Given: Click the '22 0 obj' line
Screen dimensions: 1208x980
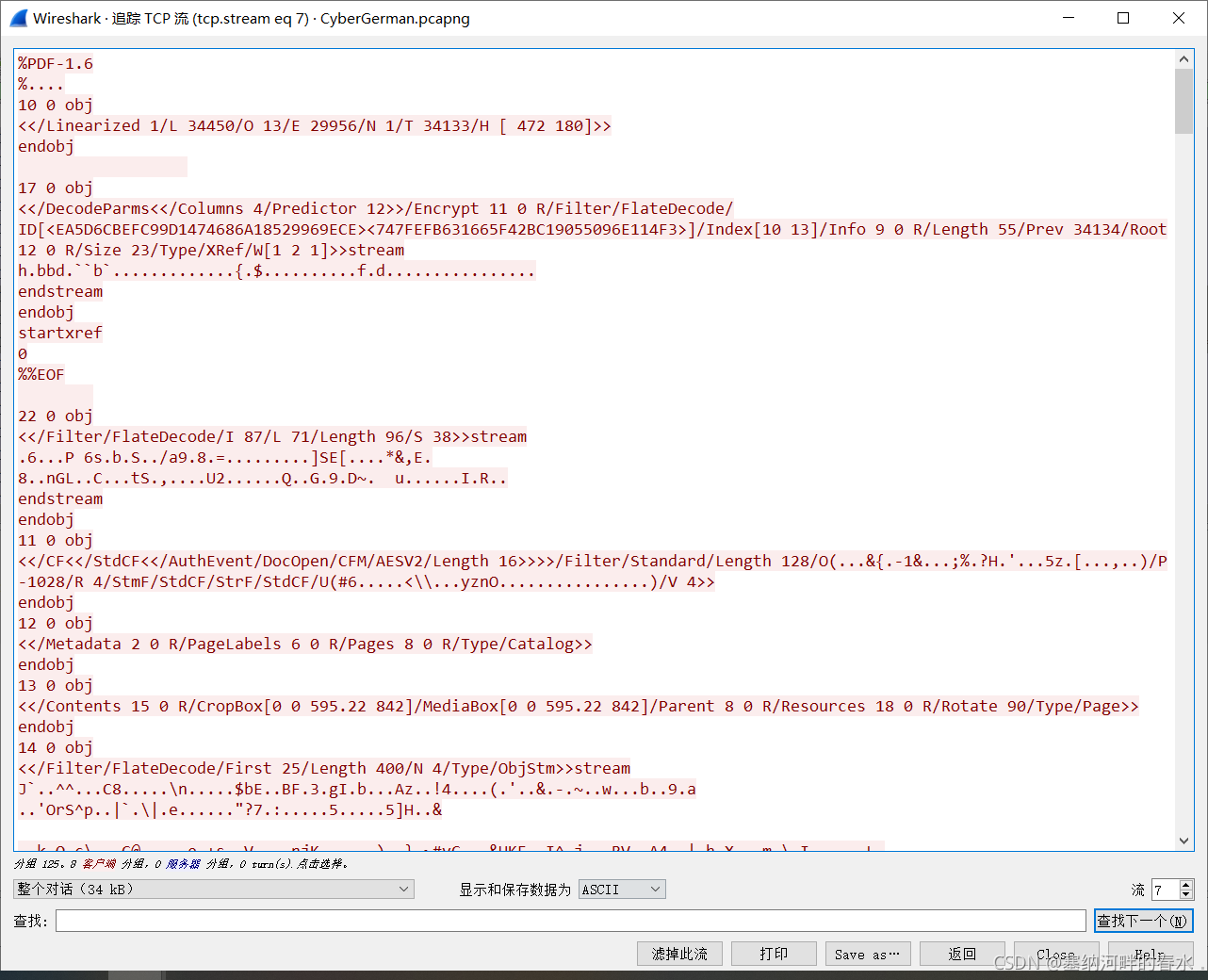Looking at the screenshot, I should (x=56, y=416).
